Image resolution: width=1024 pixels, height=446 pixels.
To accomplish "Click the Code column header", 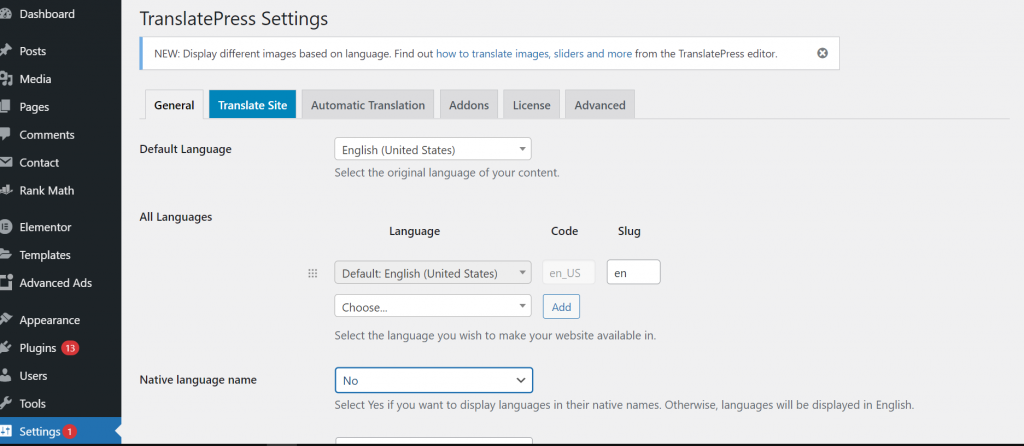I will click(x=564, y=231).
